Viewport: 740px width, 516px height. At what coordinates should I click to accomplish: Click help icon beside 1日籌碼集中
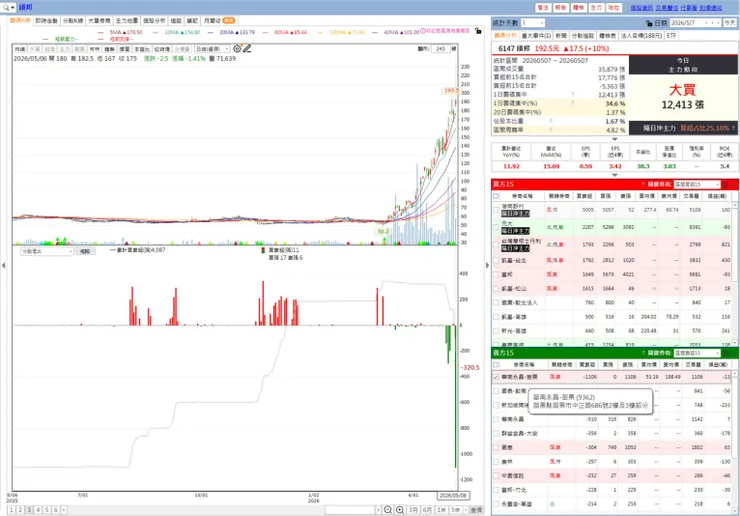(573, 94)
